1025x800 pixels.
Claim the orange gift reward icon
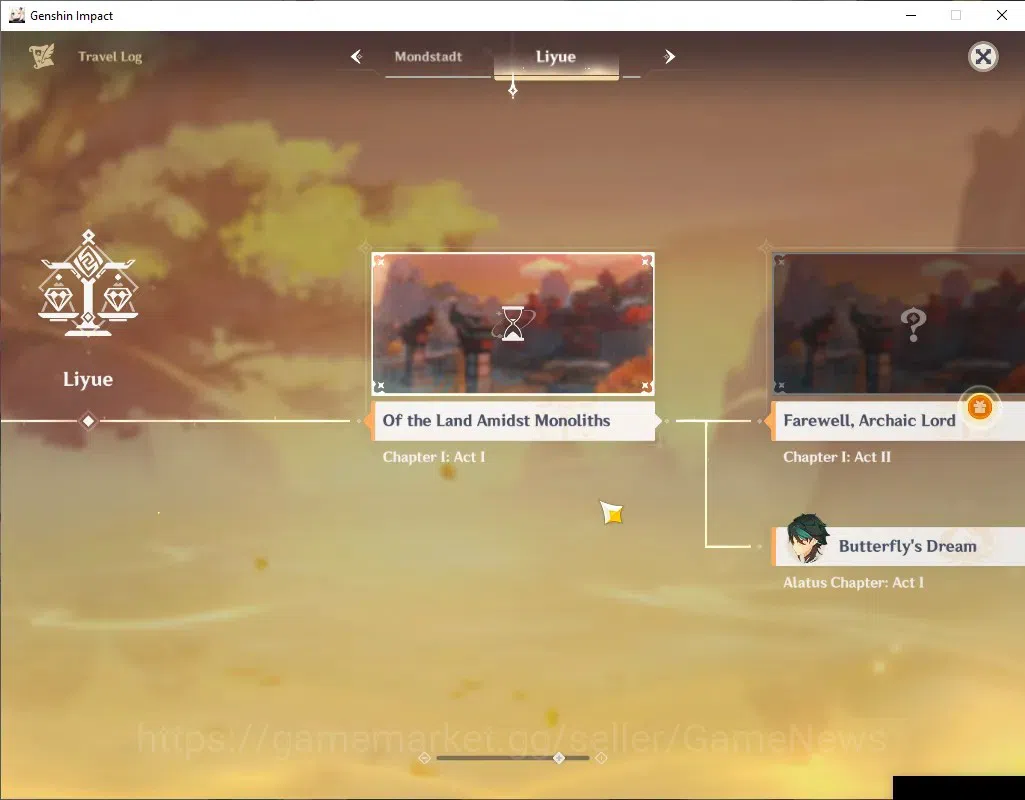pyautogui.click(x=979, y=407)
